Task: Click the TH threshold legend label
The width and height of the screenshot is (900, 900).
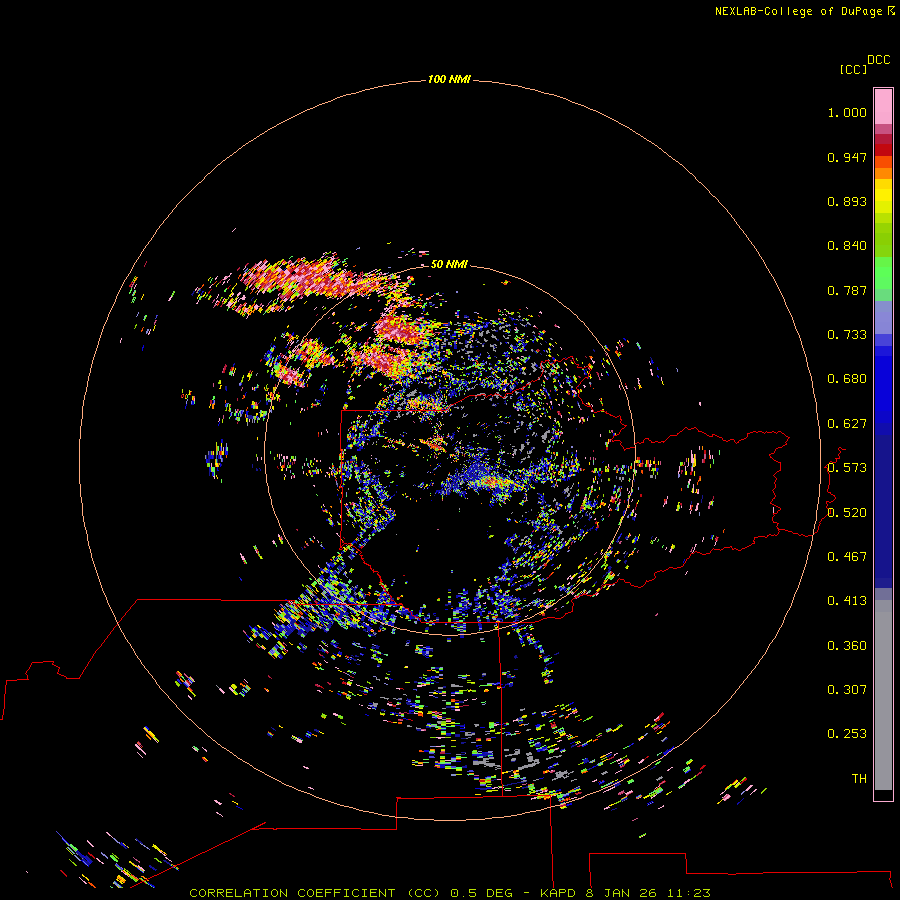Action: pyautogui.click(x=859, y=779)
